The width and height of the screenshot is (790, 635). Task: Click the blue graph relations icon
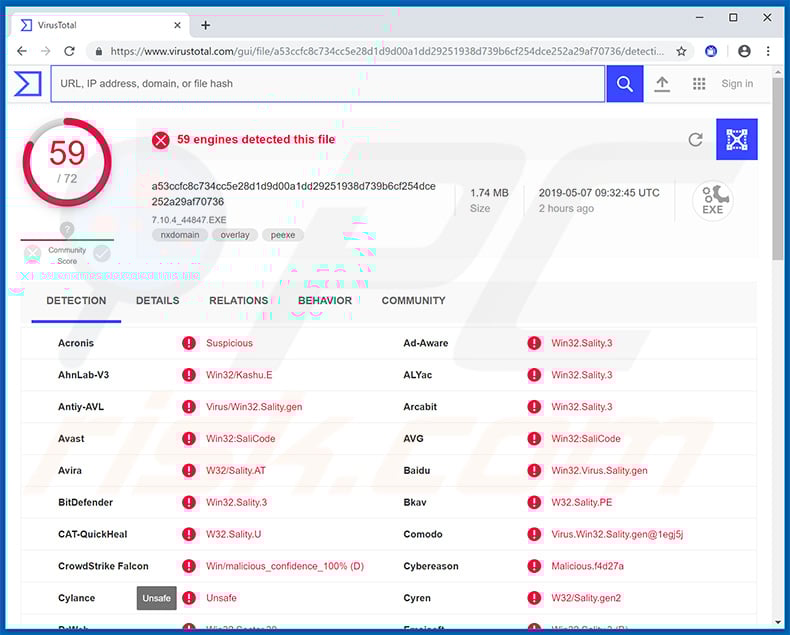coord(737,139)
